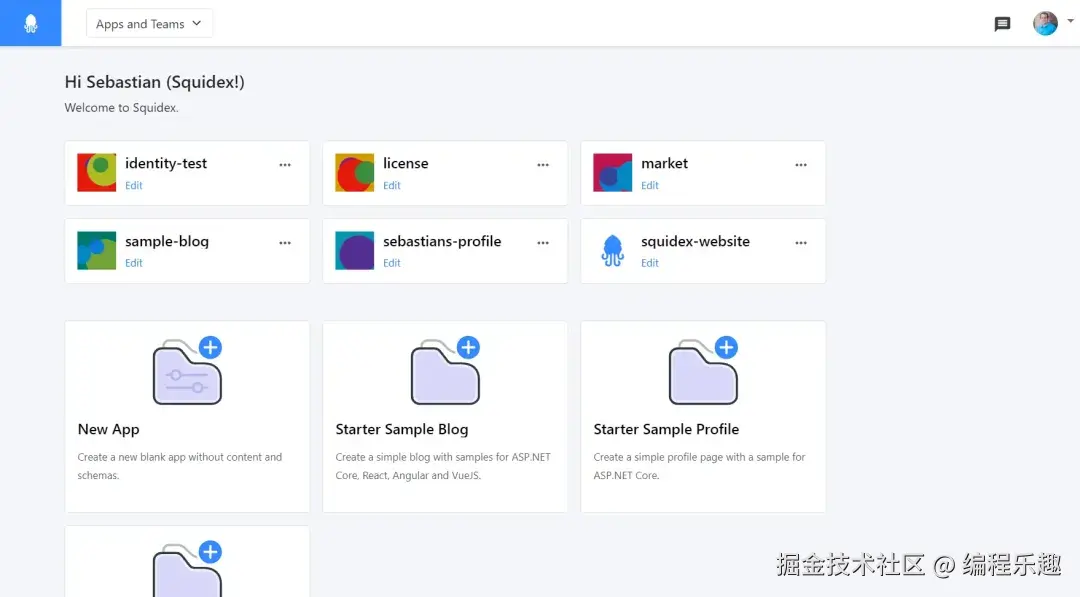Choose the Starter Sample Profile template
This screenshot has height=597, width=1080.
(x=703, y=416)
